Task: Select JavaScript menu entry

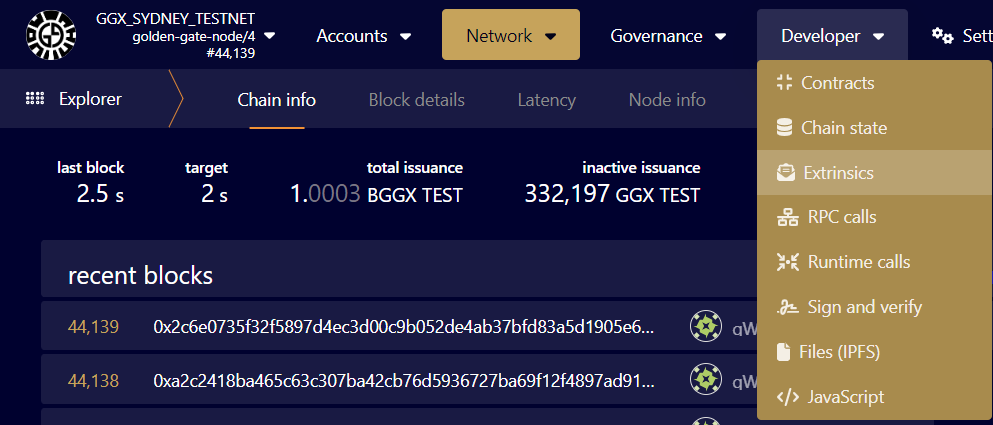Action: click(874, 397)
